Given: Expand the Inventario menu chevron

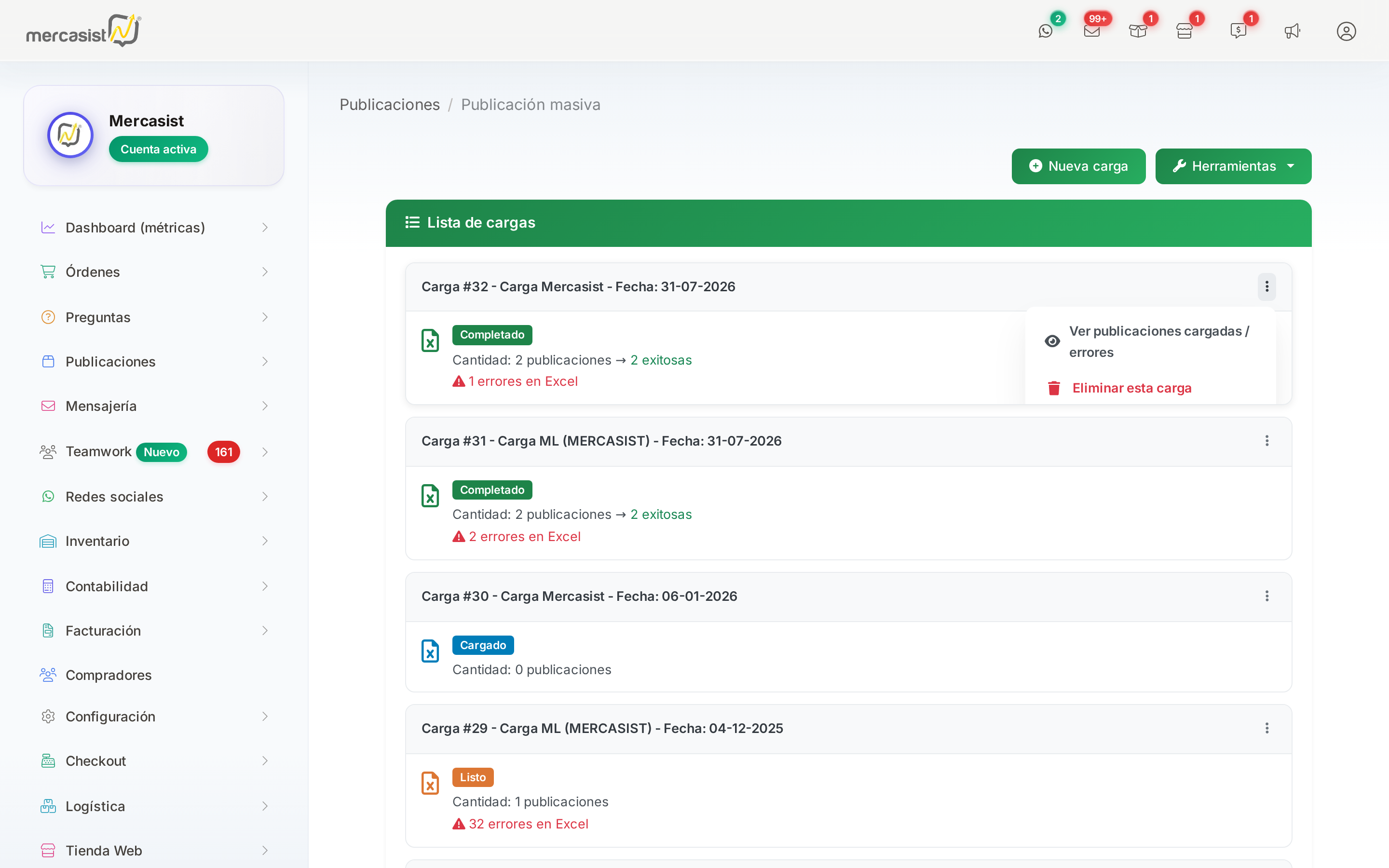Looking at the screenshot, I should click(265, 541).
